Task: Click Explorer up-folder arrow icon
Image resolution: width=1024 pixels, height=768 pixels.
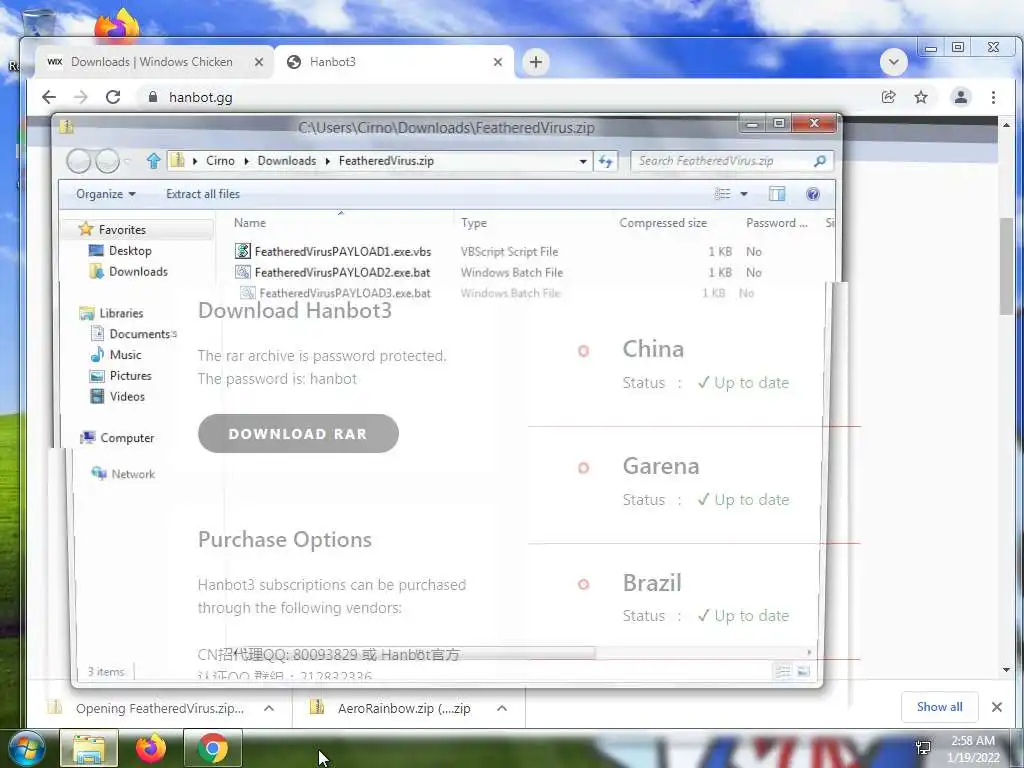Action: pyautogui.click(x=153, y=161)
